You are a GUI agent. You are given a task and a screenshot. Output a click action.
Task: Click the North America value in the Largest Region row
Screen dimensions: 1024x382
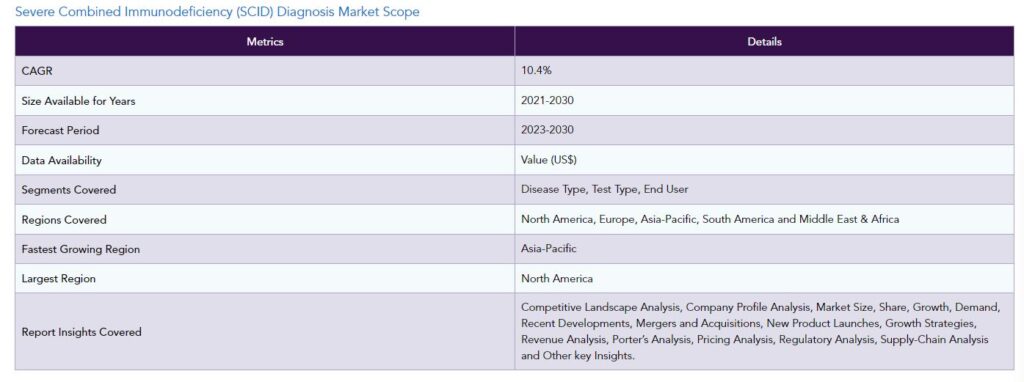557,278
